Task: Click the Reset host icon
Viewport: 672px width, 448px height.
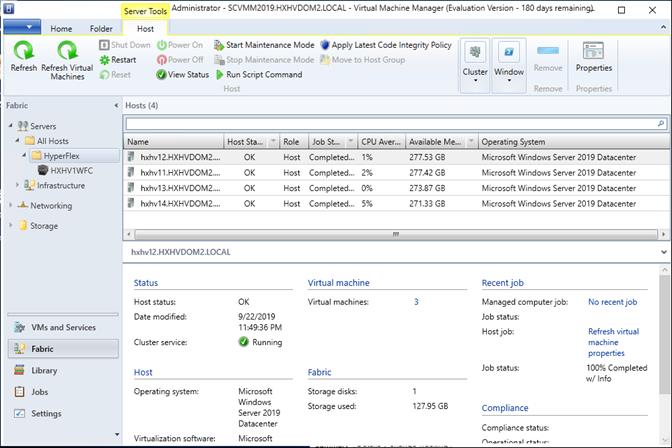Action: click(x=104, y=75)
